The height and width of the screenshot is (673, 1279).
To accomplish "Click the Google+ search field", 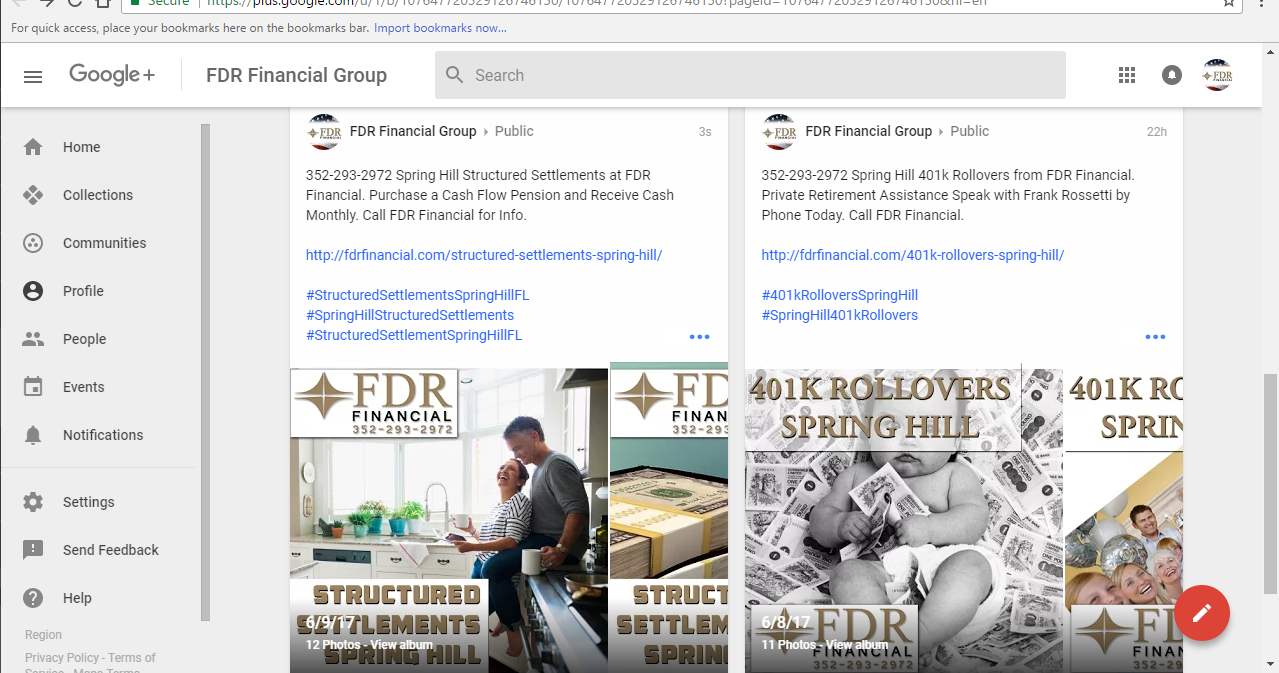I will [x=750, y=75].
